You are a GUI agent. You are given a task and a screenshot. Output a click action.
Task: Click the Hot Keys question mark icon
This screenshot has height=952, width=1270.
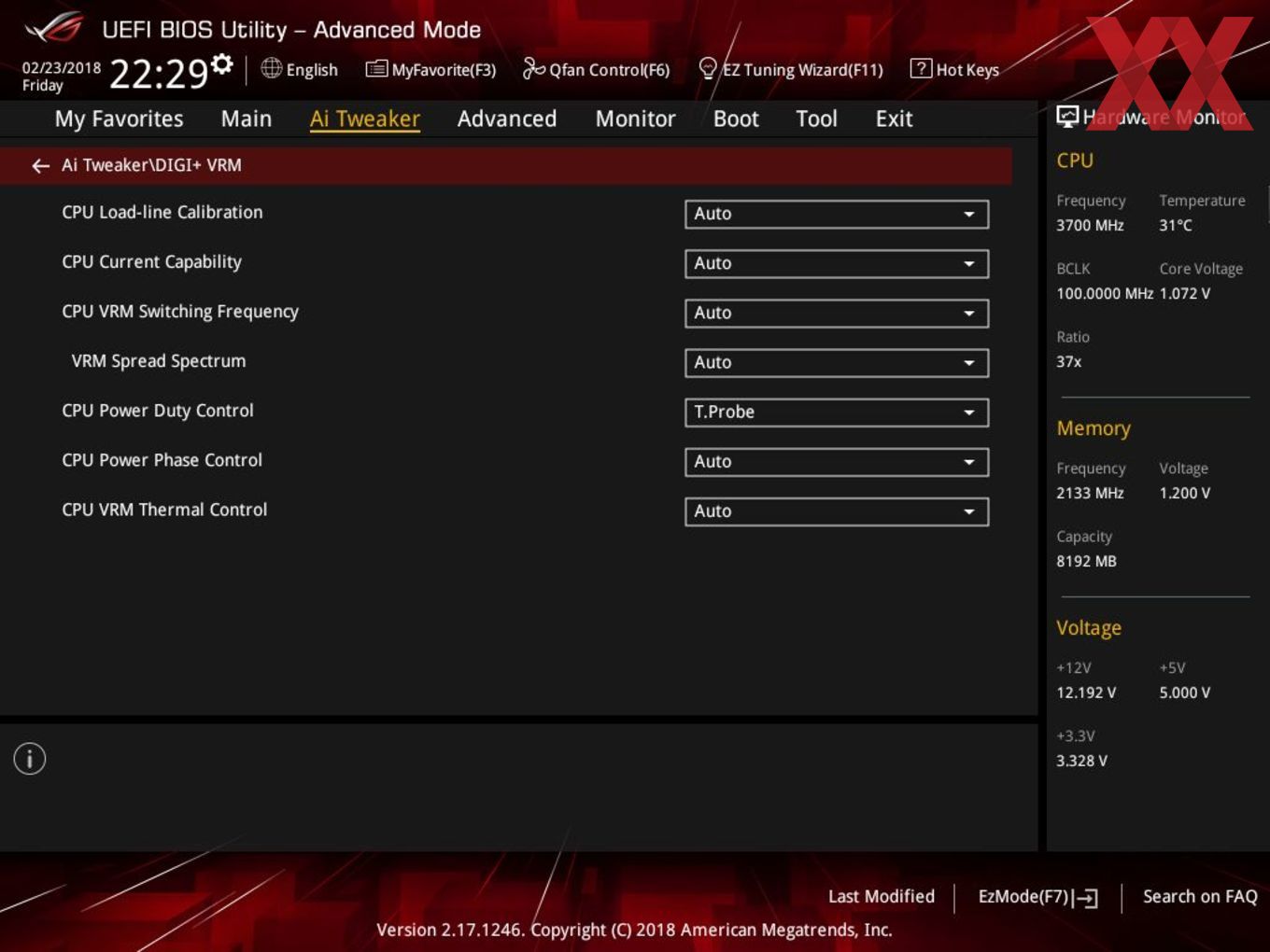pos(921,68)
